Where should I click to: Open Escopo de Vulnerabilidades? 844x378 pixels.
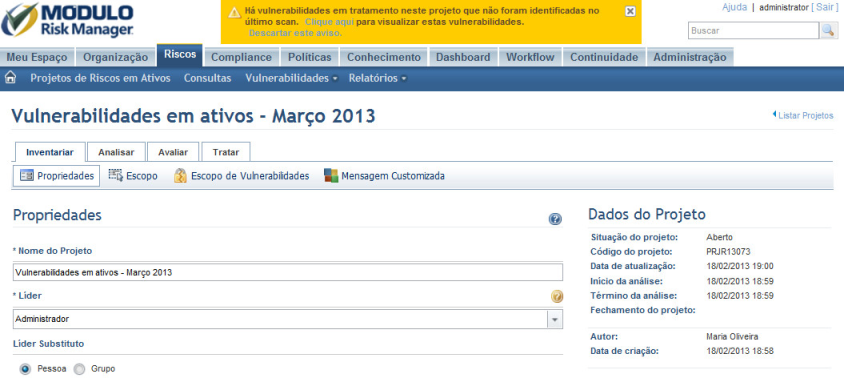click(x=241, y=176)
